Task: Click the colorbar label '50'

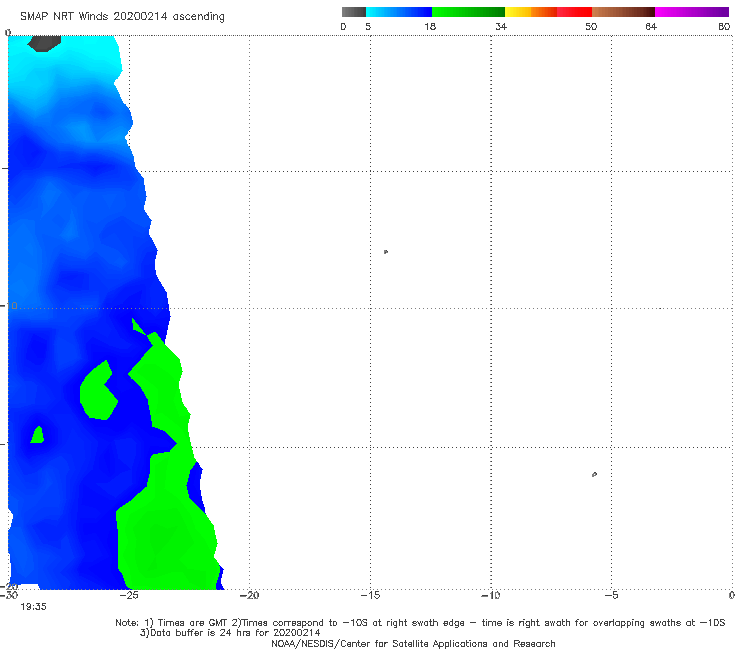Action: (591, 27)
